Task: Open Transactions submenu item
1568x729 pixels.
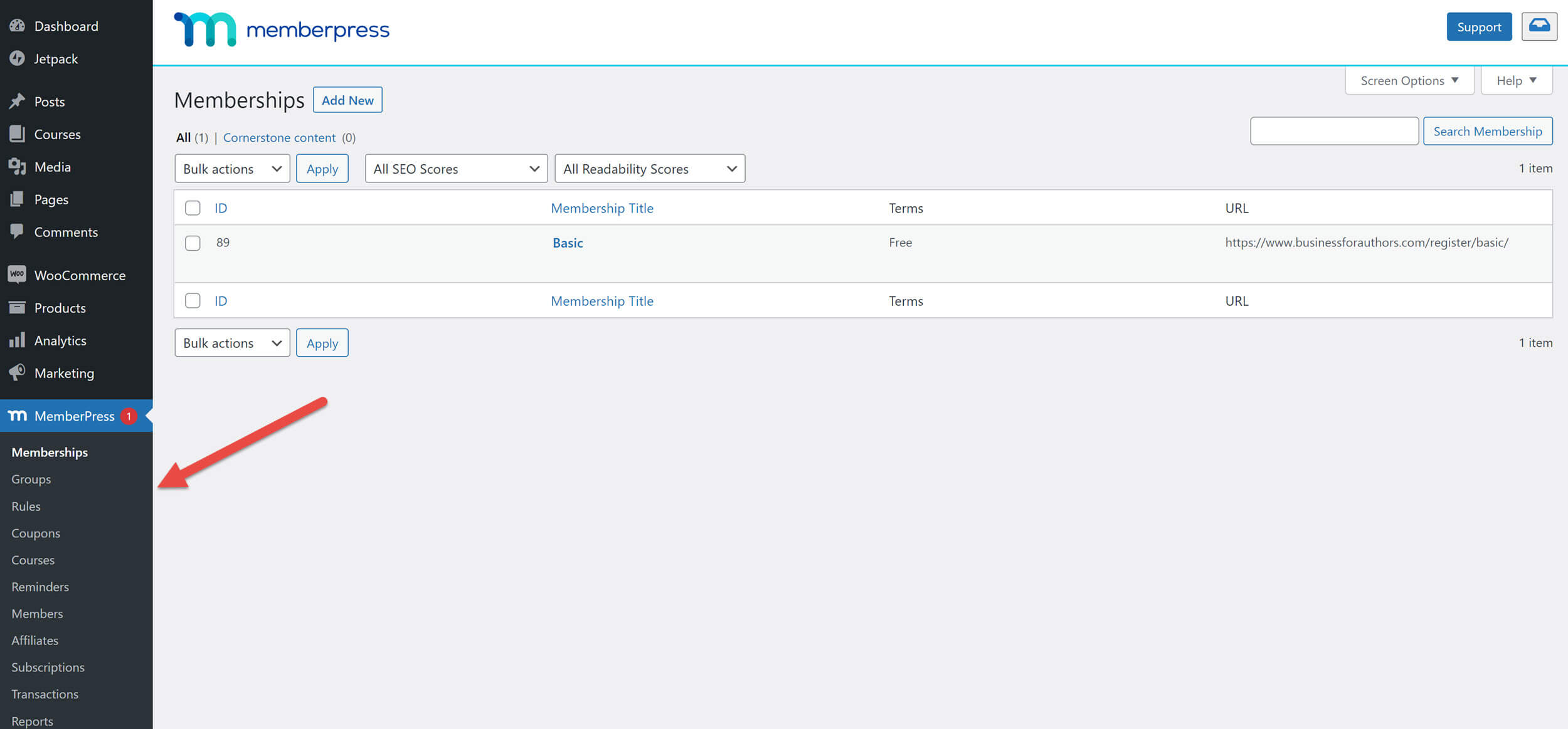Action: (x=45, y=694)
